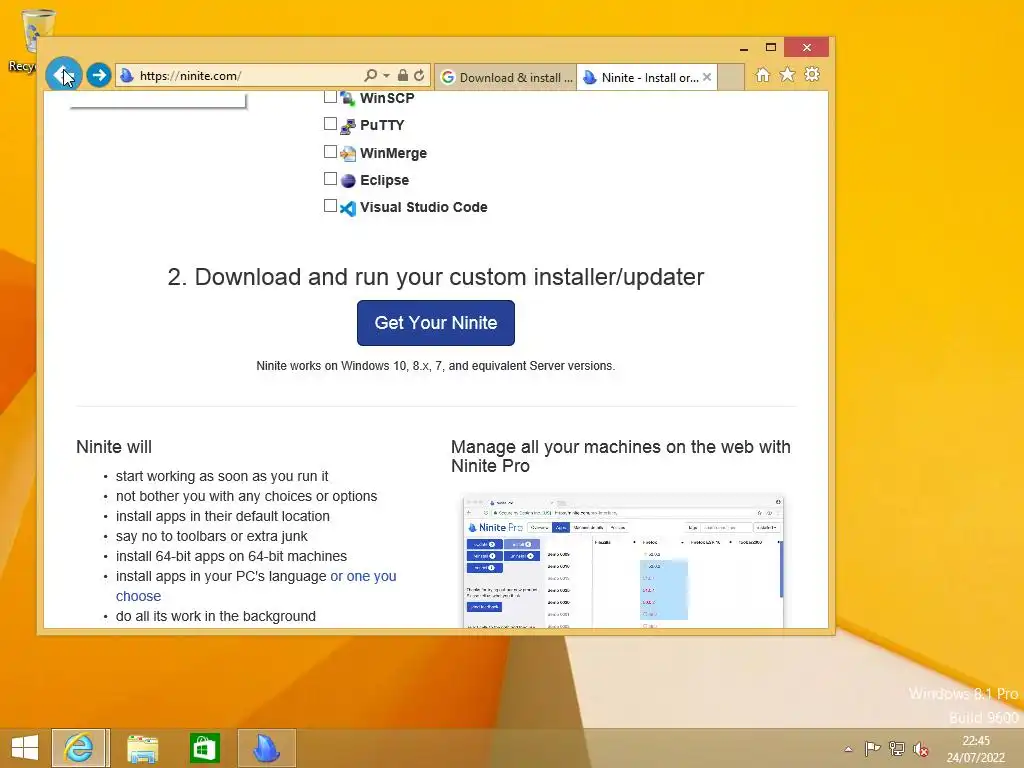1024x768 pixels.
Task: Click the WinMerge label text
Action: pos(393,153)
